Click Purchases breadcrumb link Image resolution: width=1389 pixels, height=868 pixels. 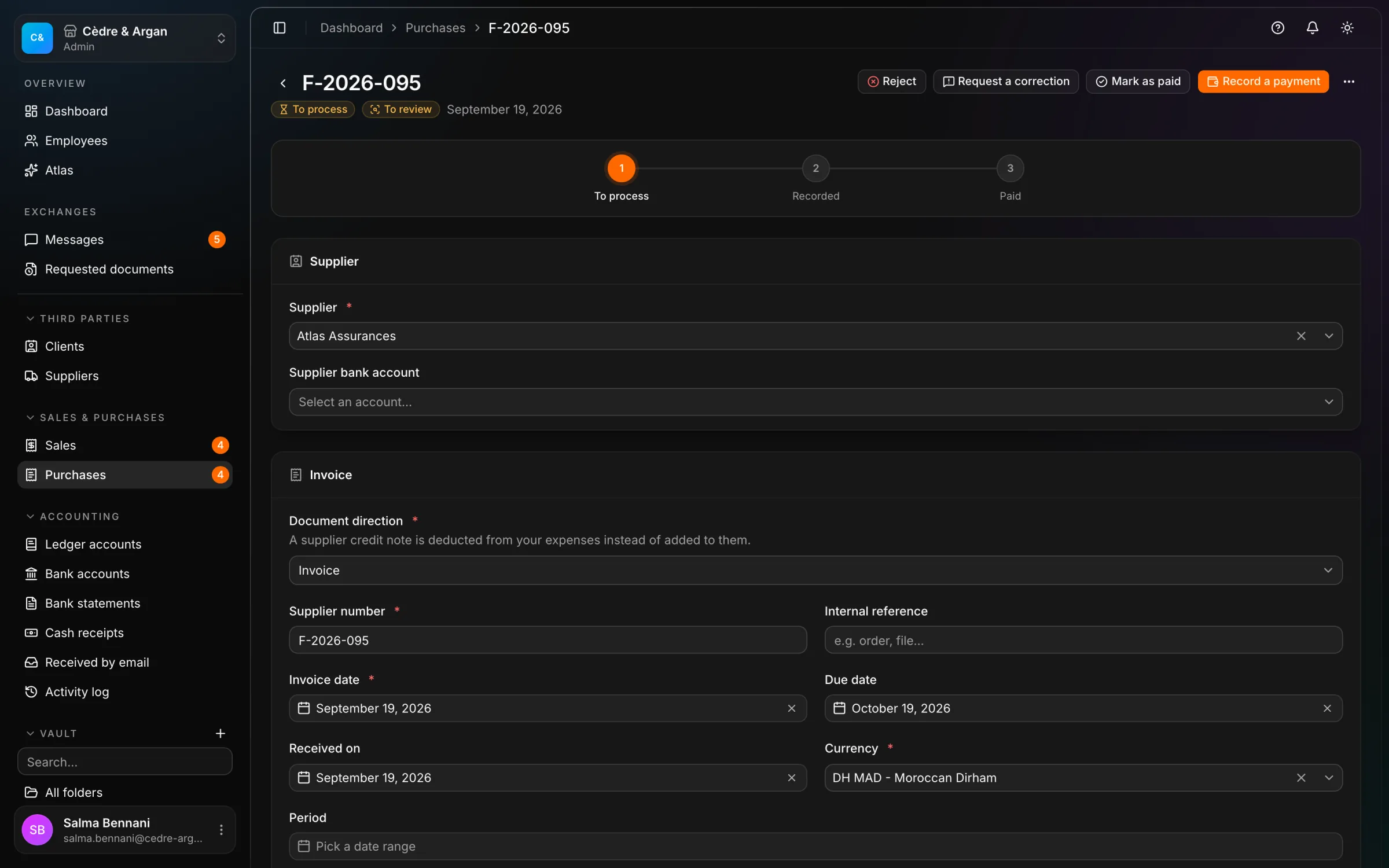pos(435,28)
